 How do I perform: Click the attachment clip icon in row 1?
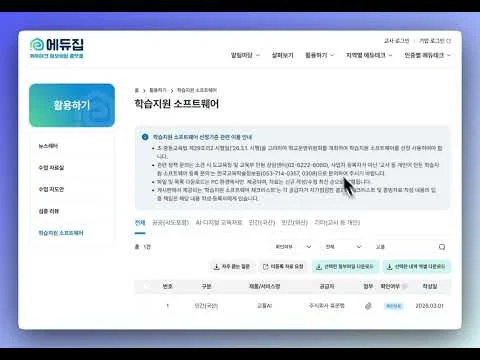tap(368, 306)
